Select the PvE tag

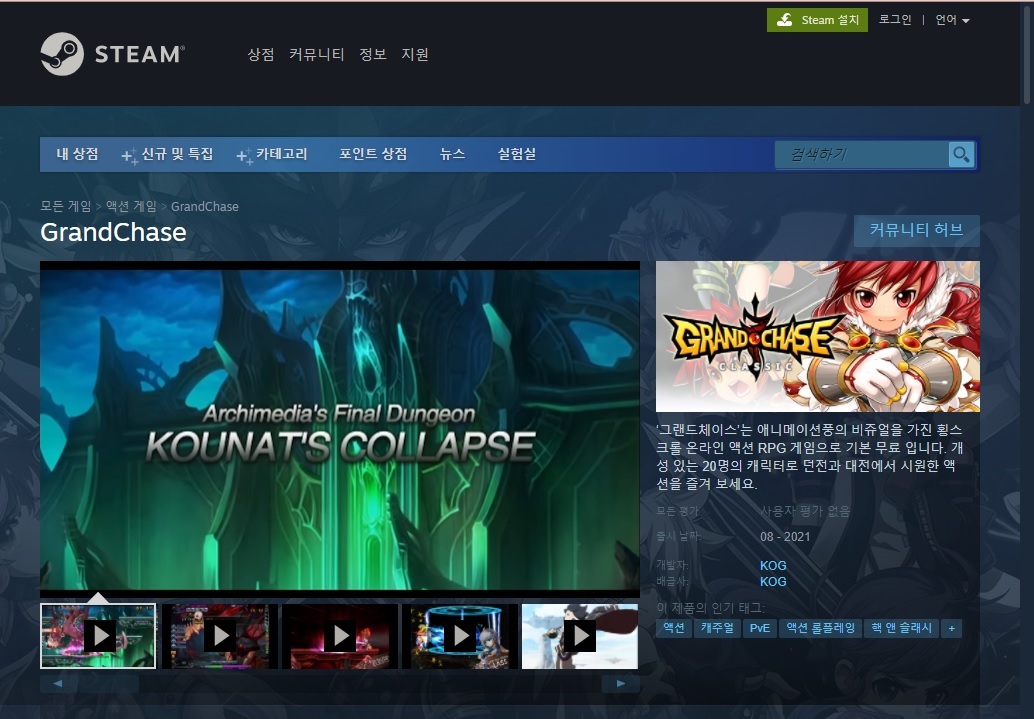760,628
